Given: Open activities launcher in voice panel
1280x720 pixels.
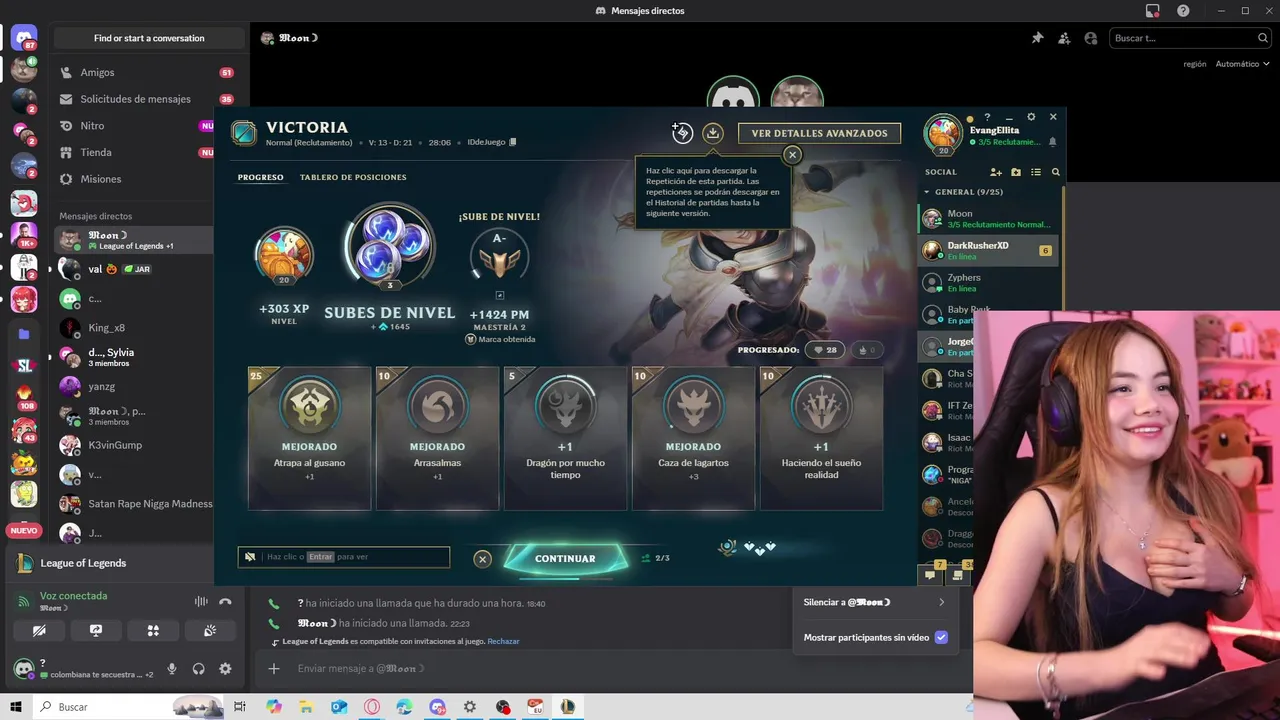Looking at the screenshot, I should pos(153,631).
